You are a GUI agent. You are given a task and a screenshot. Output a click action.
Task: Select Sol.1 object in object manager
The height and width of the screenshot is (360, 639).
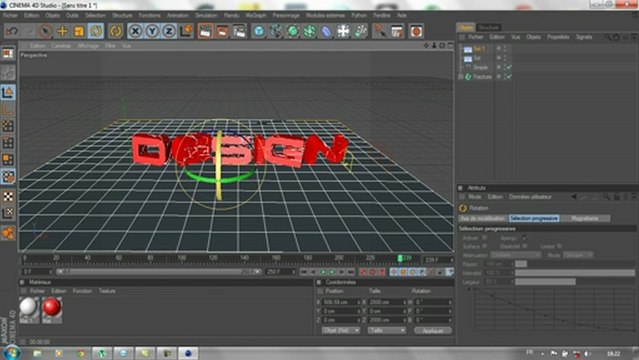[x=479, y=49]
